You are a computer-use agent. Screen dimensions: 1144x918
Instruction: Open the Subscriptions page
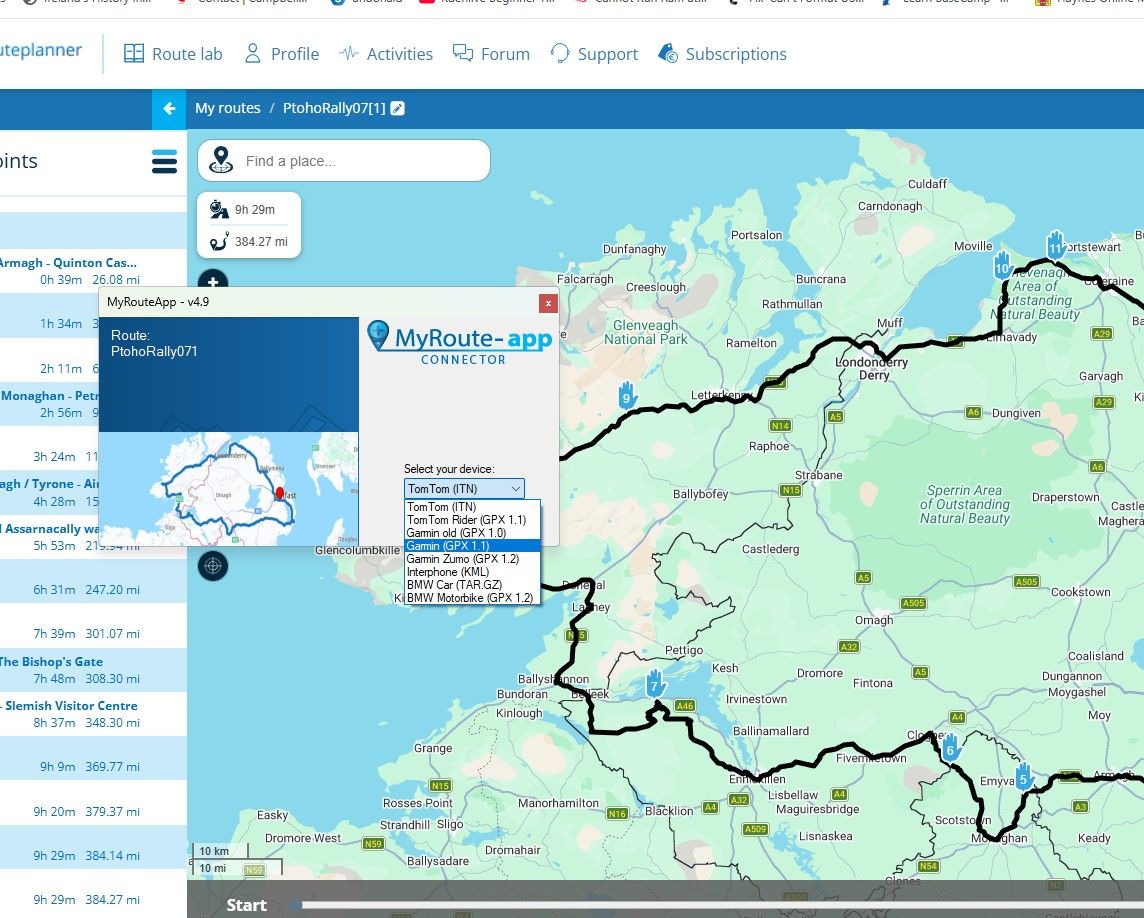coord(722,54)
